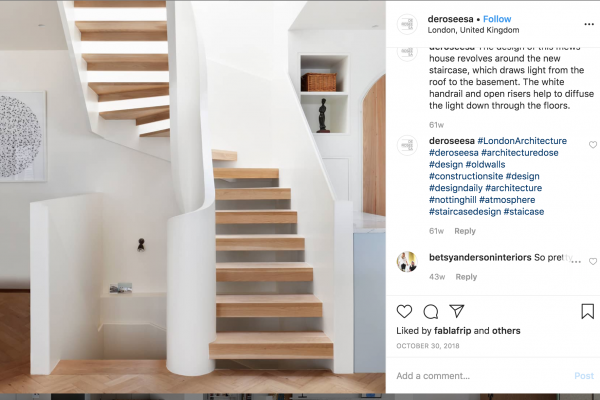600x400 pixels.
Task: Like betsyandersoninteriors' comment
Action: 593,261
